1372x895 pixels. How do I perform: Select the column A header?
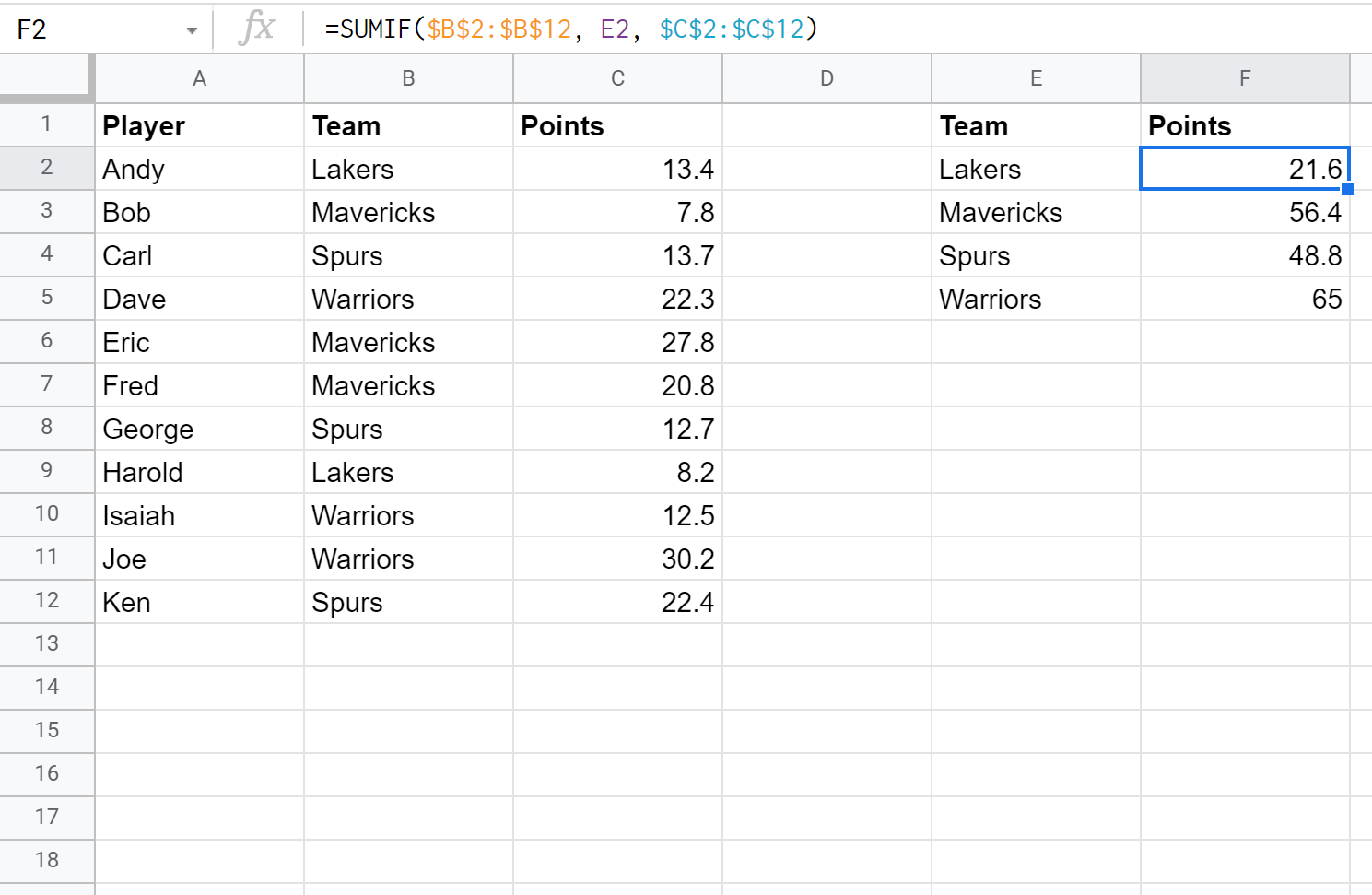[199, 78]
